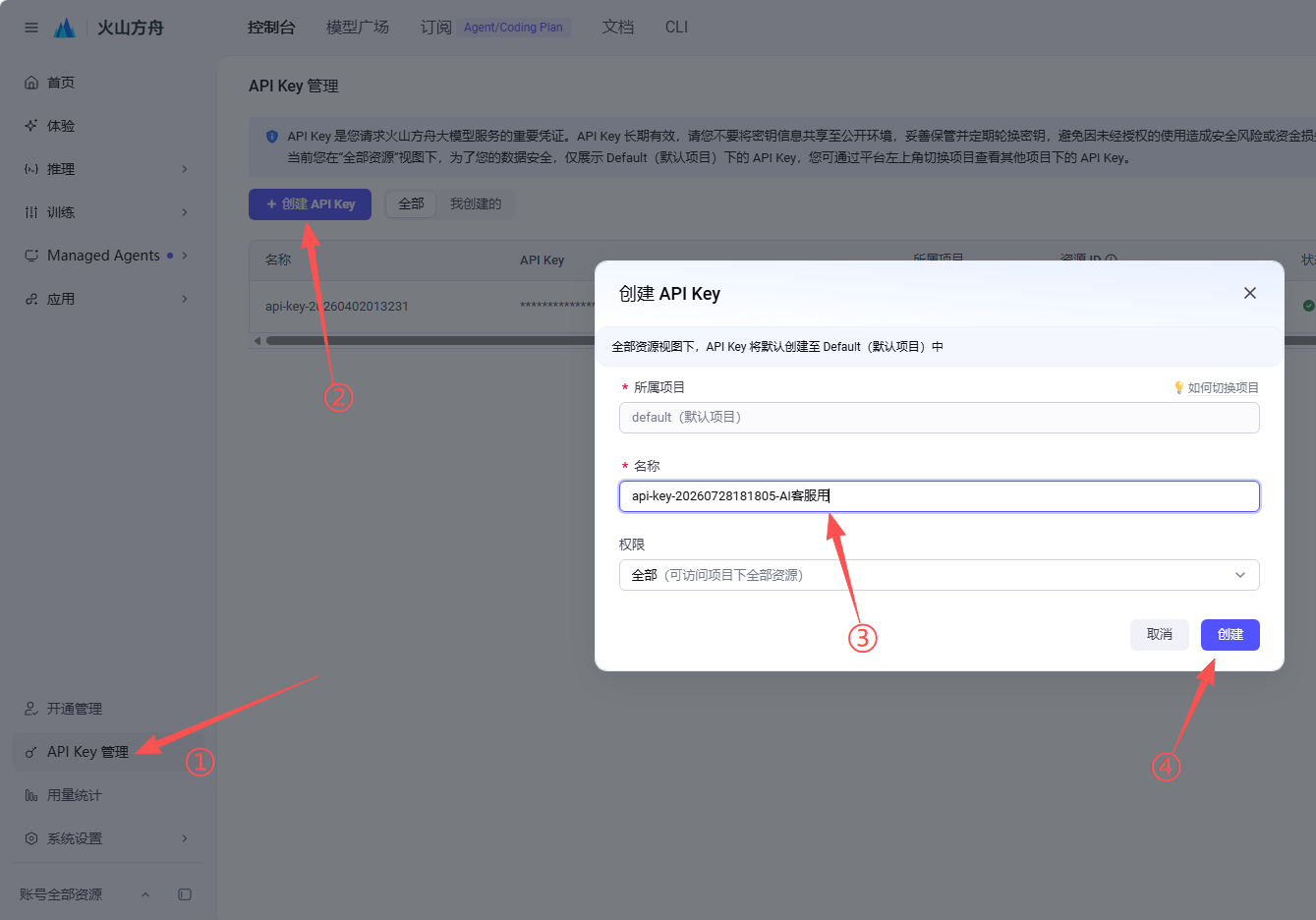The image size is (1316, 920).
Task: Open 首页 via its home icon
Action: pos(31,83)
